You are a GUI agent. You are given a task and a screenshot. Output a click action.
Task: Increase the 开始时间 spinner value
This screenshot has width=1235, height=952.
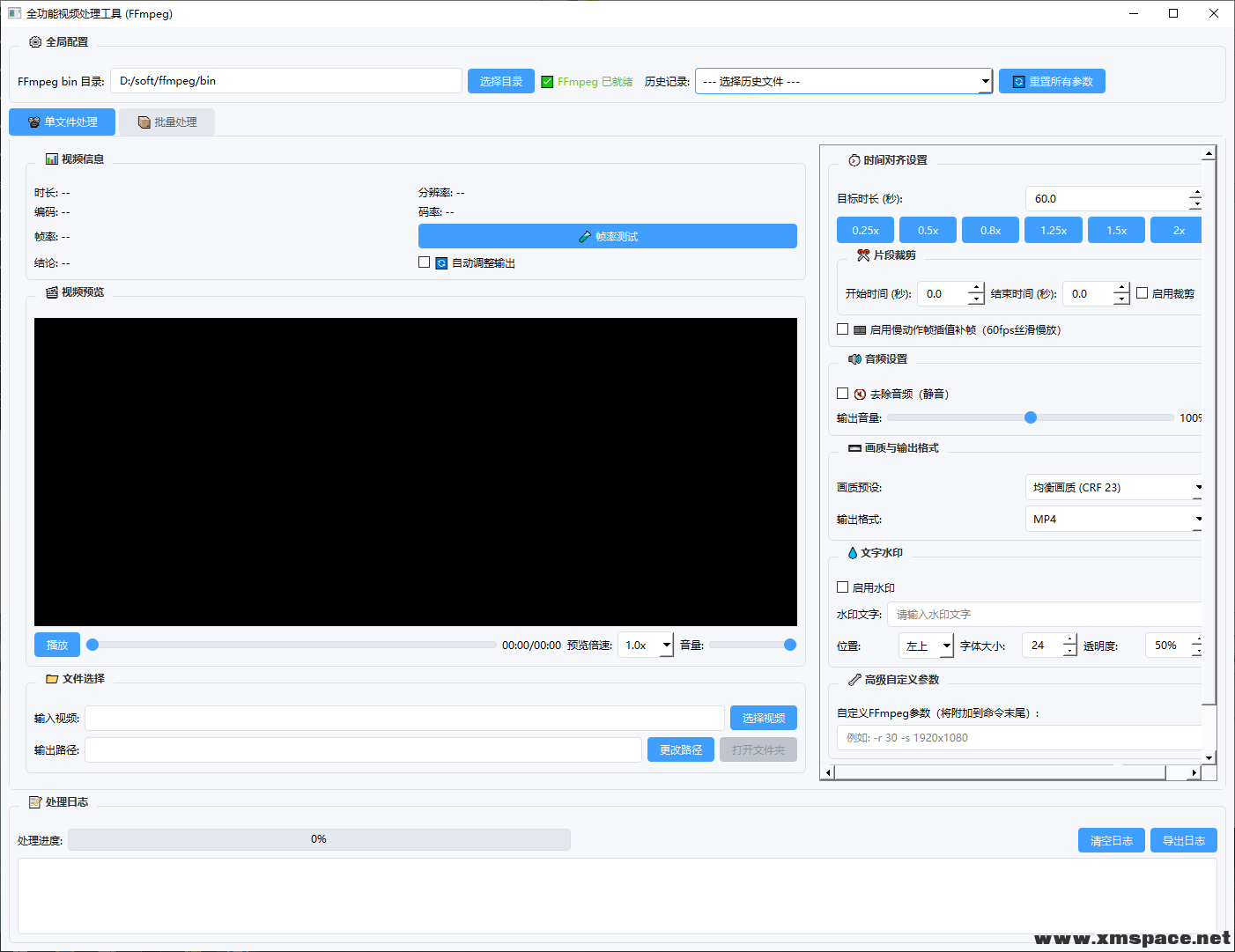click(976, 288)
